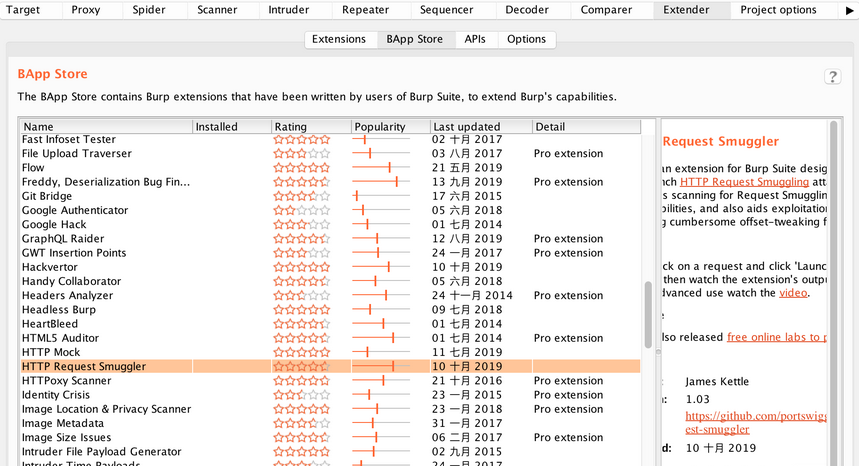Sort the list by the Name column

[x=105, y=127]
